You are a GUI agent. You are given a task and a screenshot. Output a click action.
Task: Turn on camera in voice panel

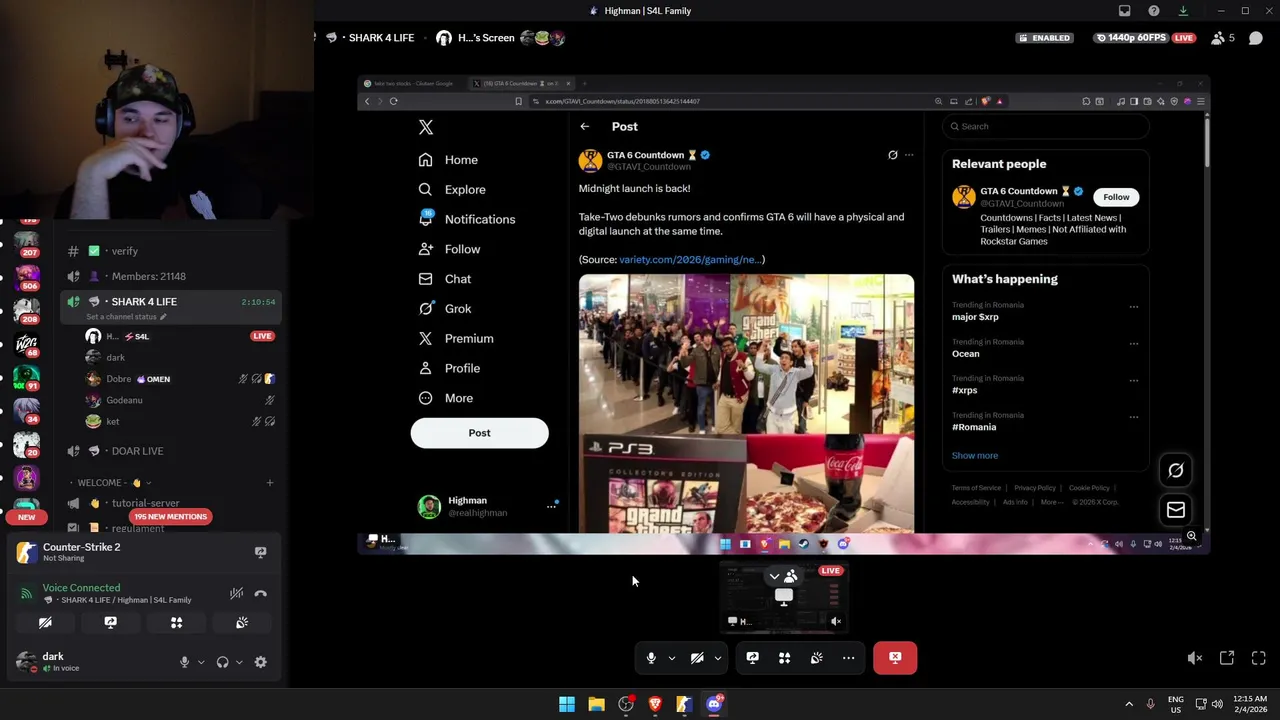pos(45,622)
